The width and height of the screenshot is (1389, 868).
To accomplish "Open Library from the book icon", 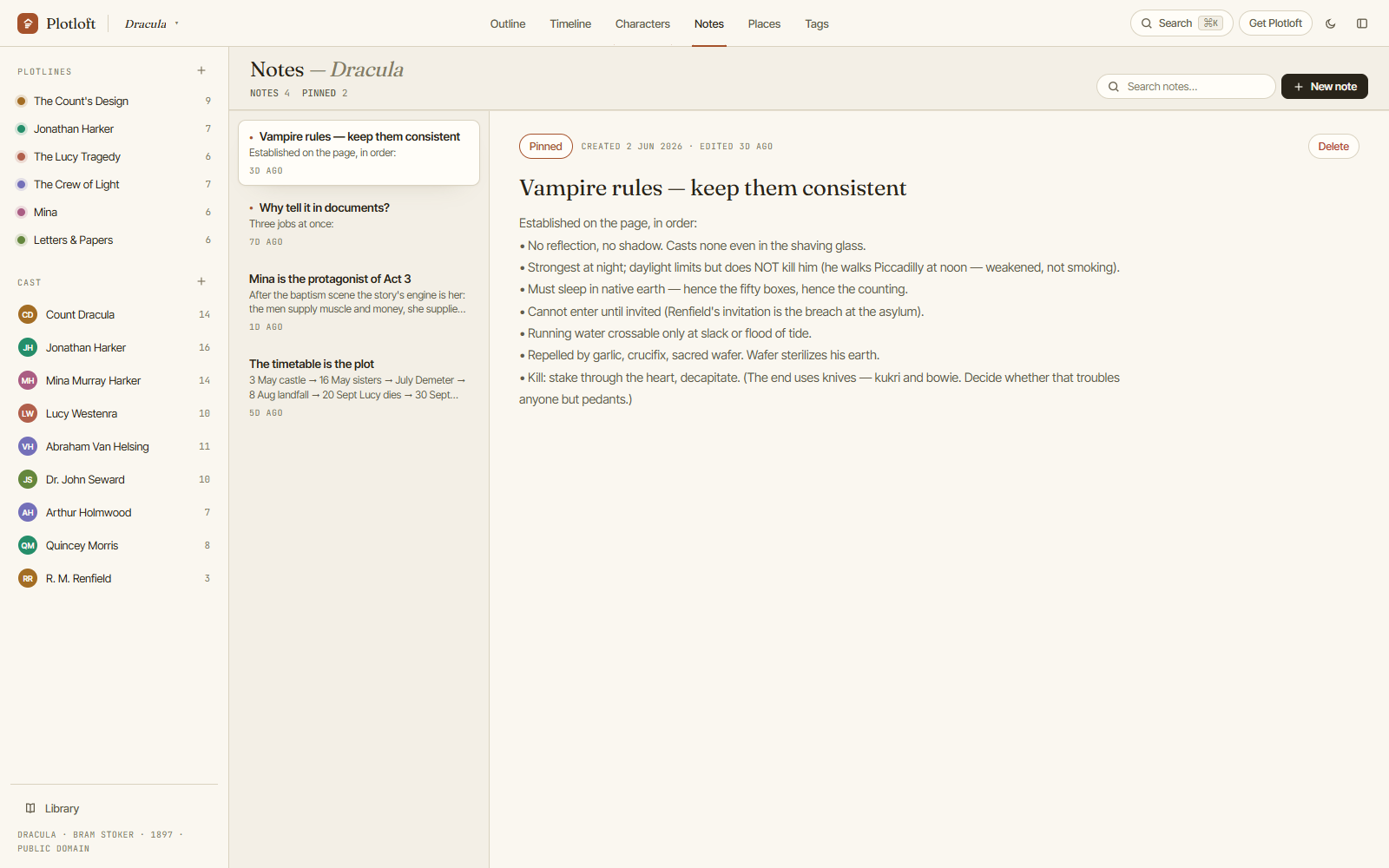I will pos(30,808).
